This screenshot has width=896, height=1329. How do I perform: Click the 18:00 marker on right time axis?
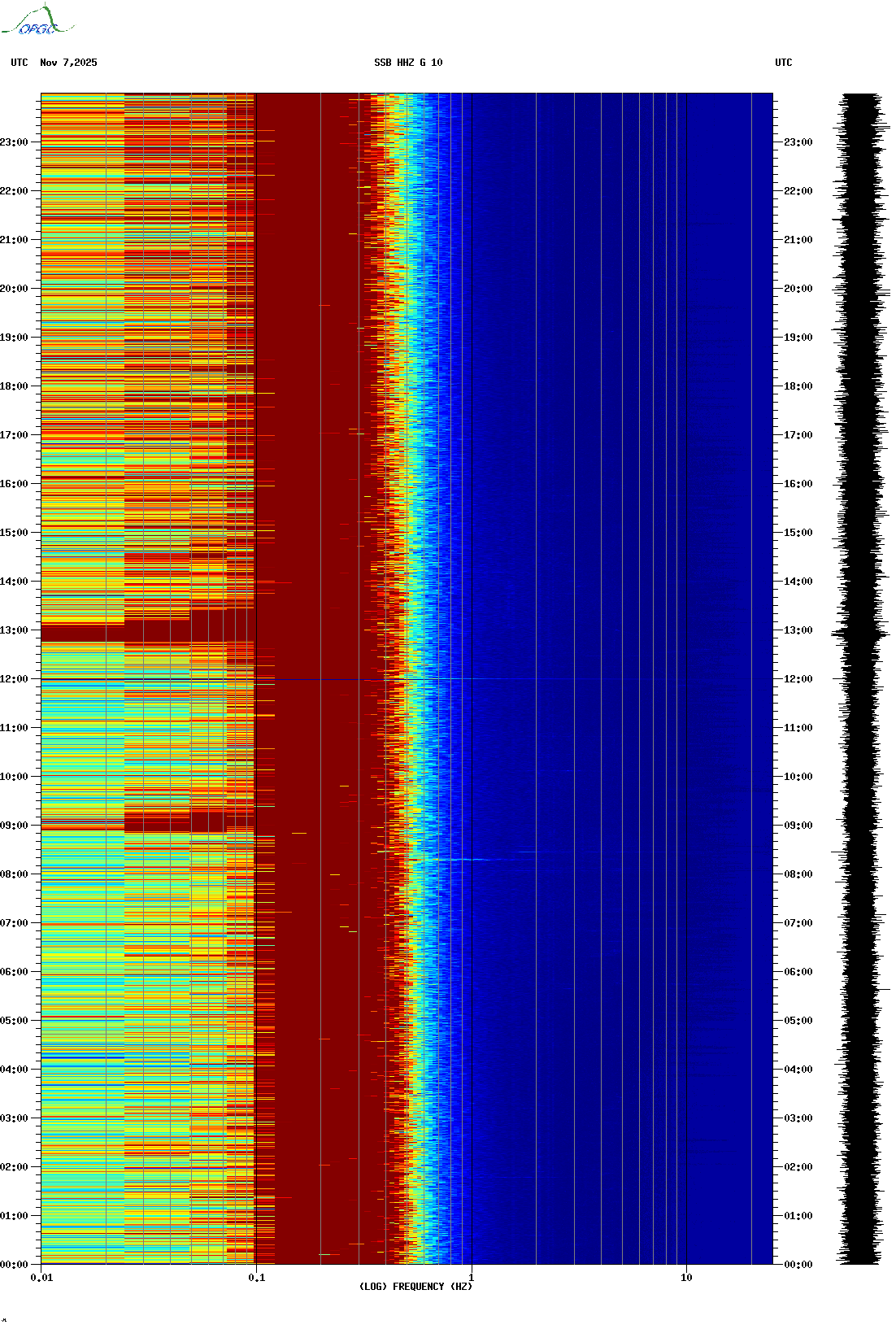coord(798,386)
